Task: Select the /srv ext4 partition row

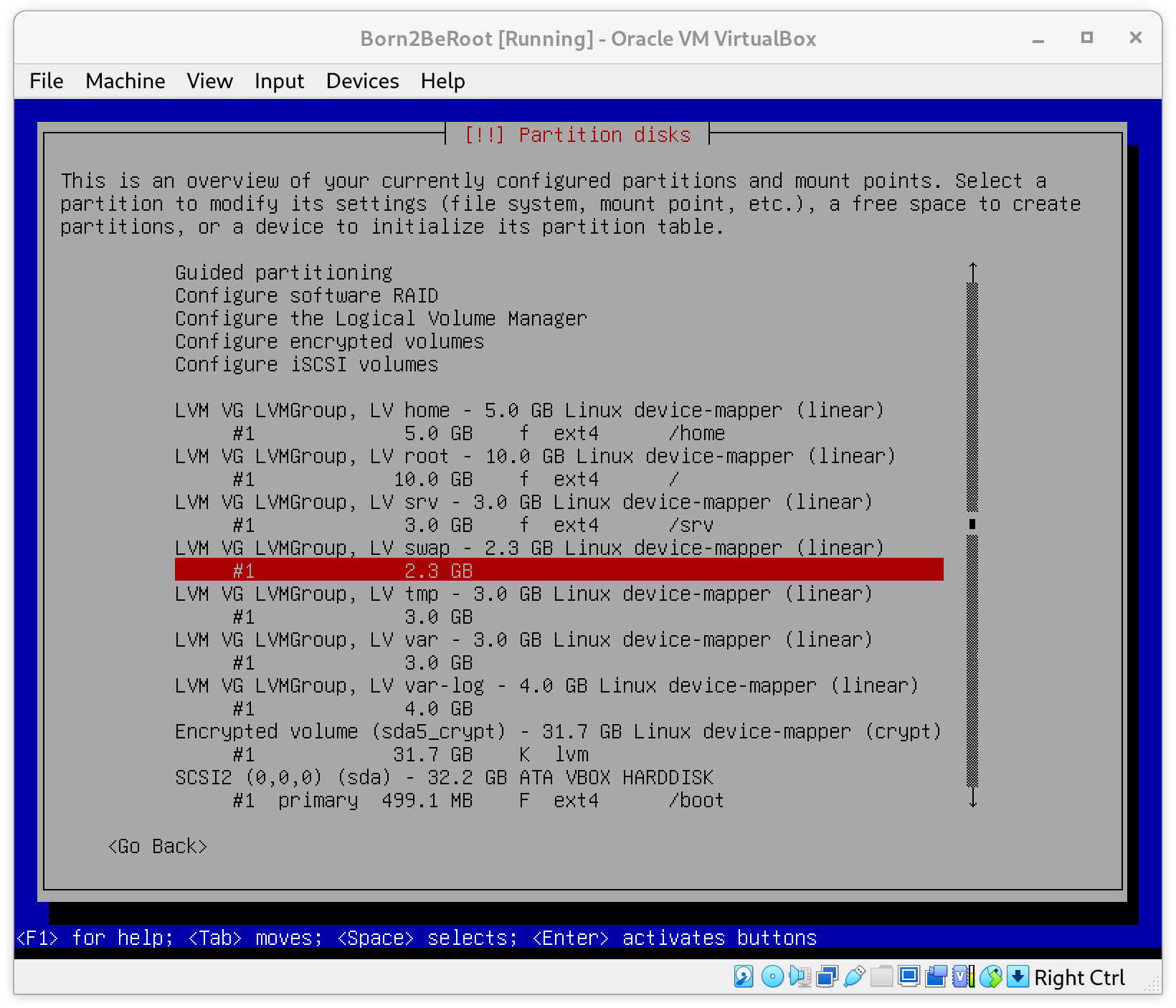Action: point(559,525)
